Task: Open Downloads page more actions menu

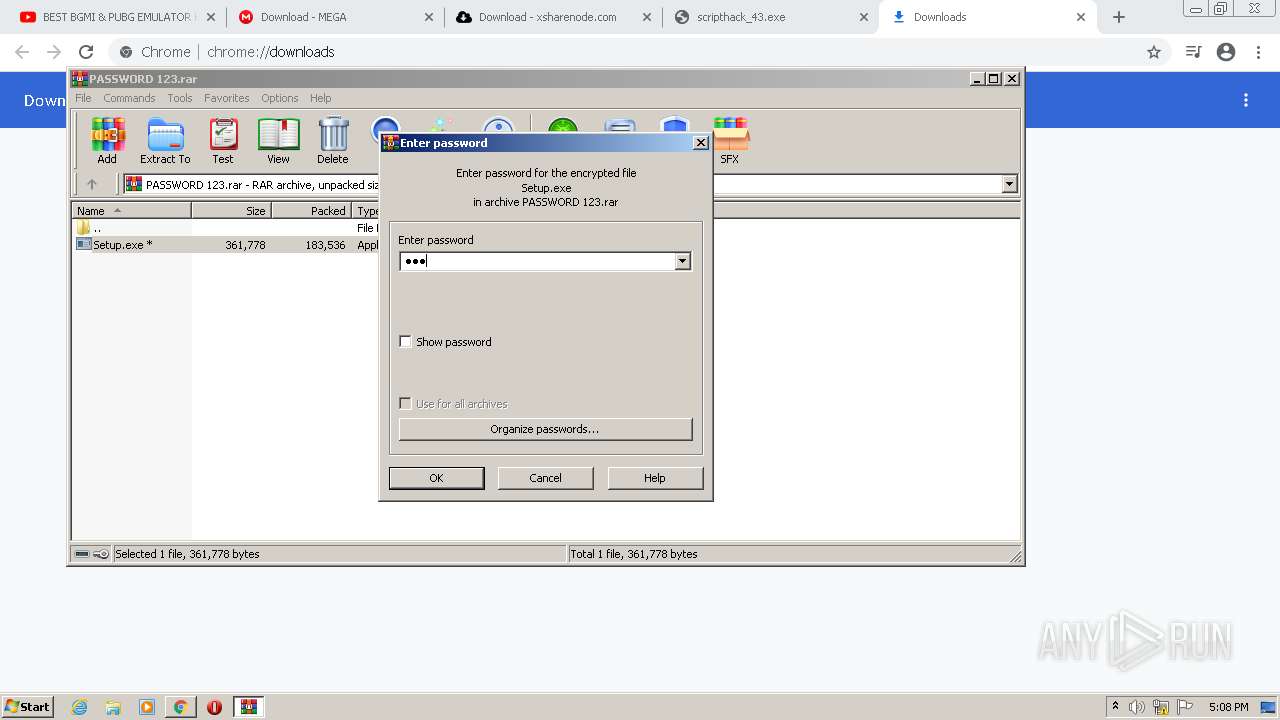Action: (x=1246, y=100)
